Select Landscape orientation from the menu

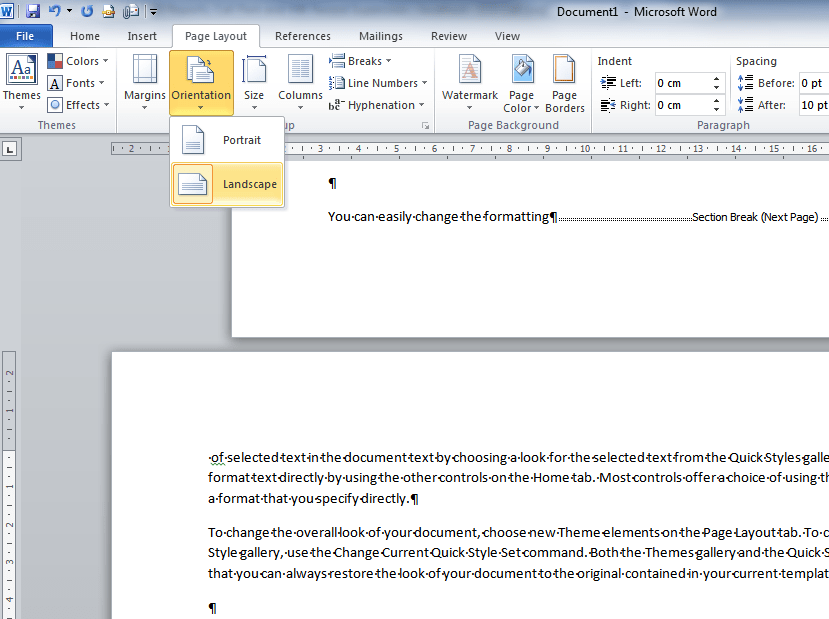227,184
